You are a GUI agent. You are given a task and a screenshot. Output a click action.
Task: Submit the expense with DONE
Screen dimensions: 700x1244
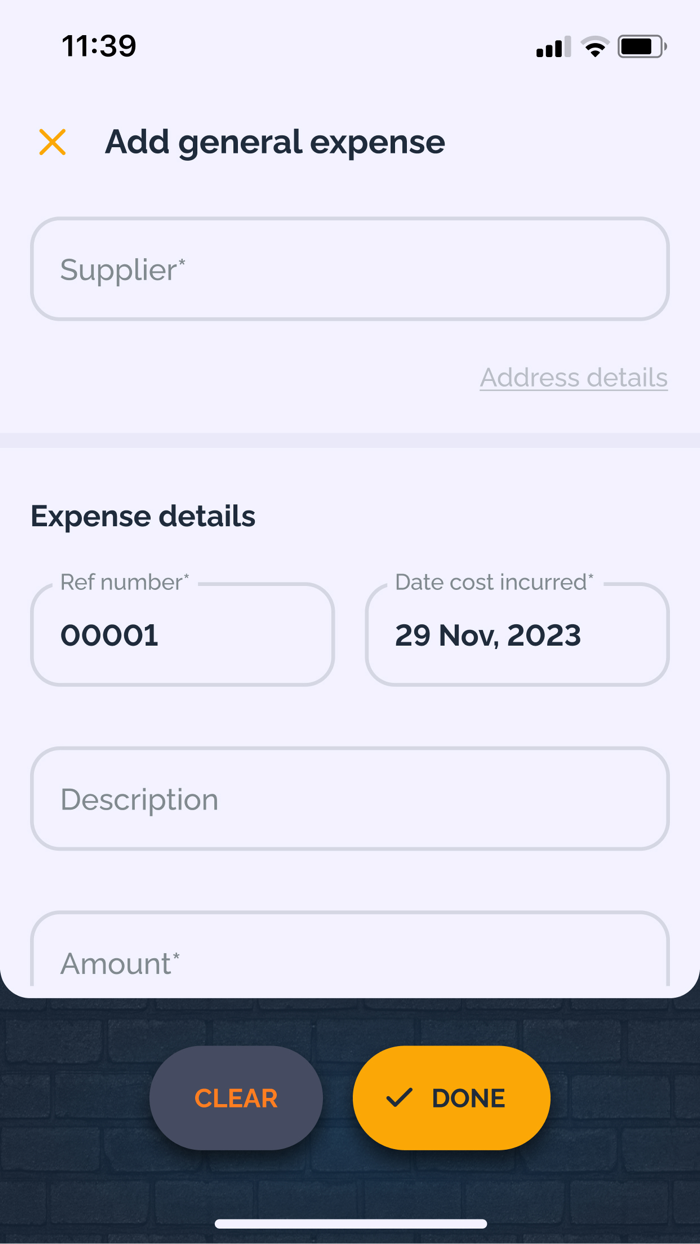(451, 1097)
